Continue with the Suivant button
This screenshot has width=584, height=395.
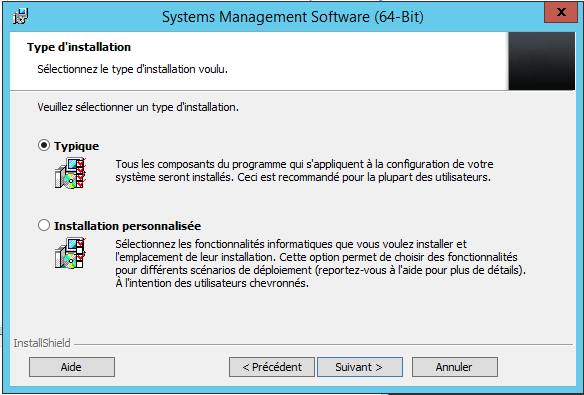pos(360,367)
